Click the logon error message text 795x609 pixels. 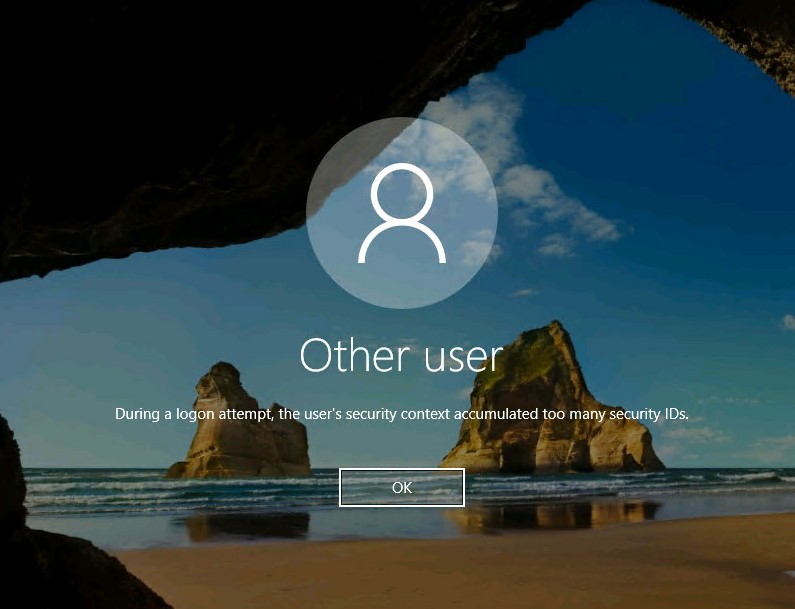point(401,413)
